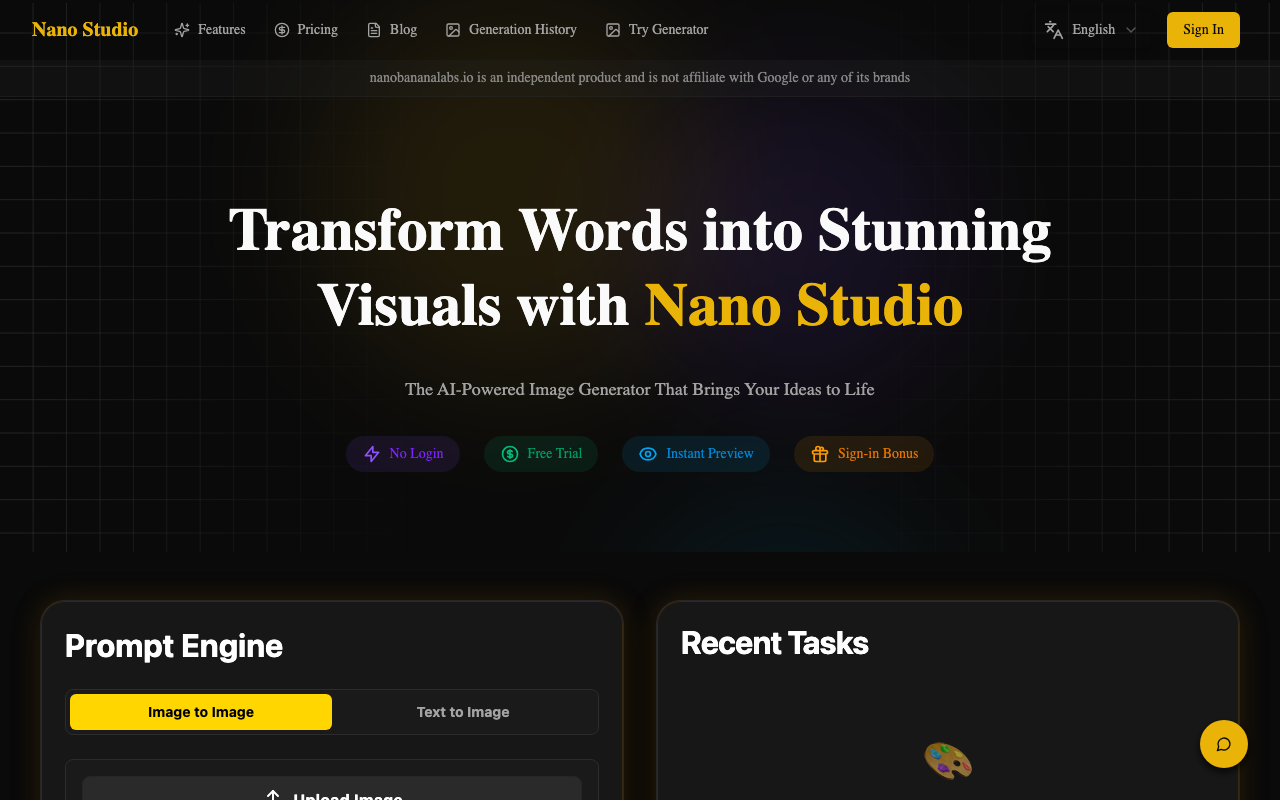Click the image icon beside Generation History
Viewport: 1280px width, 800px height.
(x=453, y=30)
